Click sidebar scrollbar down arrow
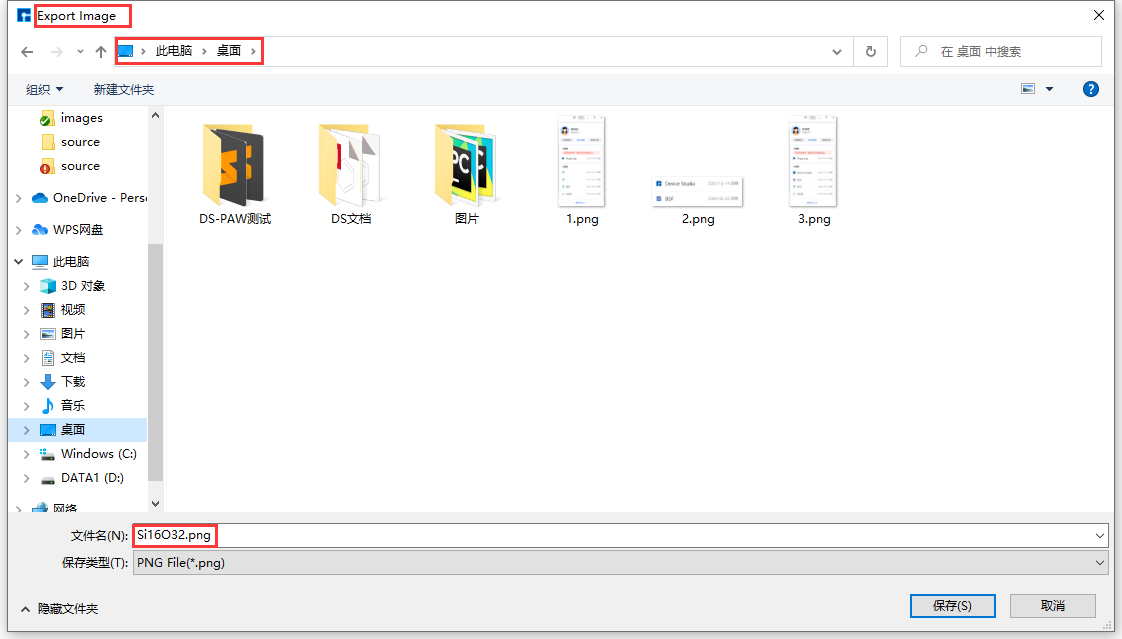 coord(155,504)
